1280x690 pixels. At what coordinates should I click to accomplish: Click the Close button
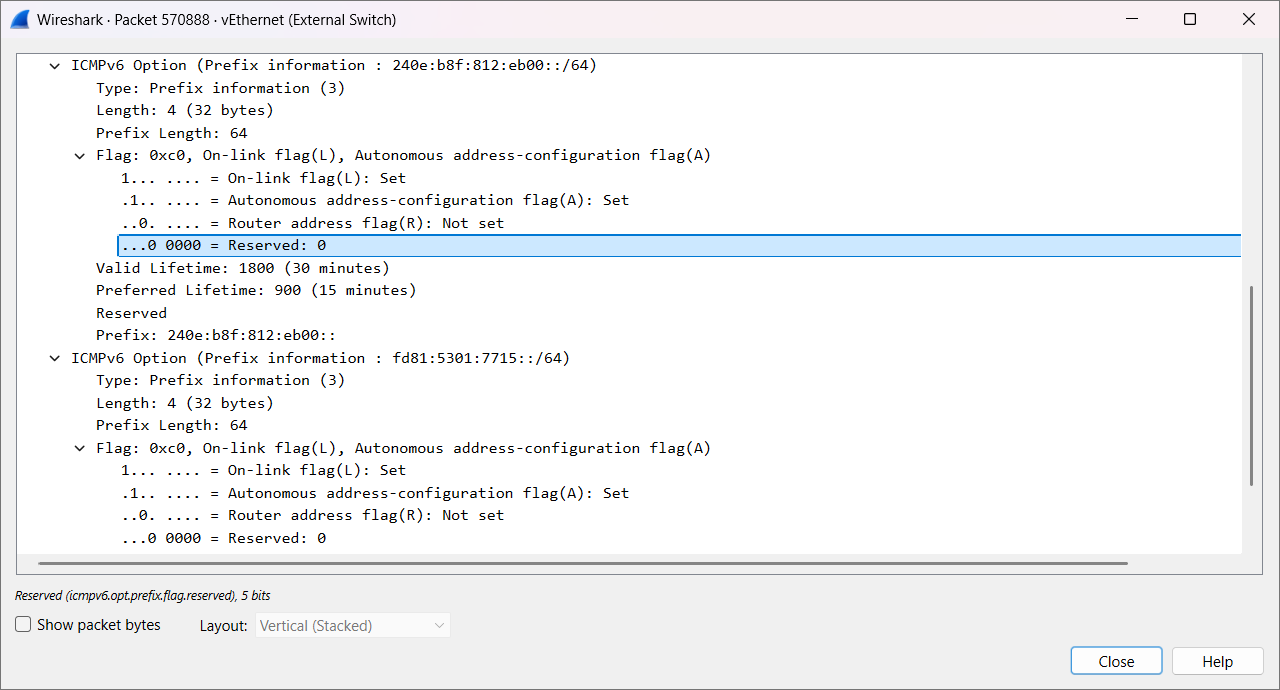(x=1115, y=660)
